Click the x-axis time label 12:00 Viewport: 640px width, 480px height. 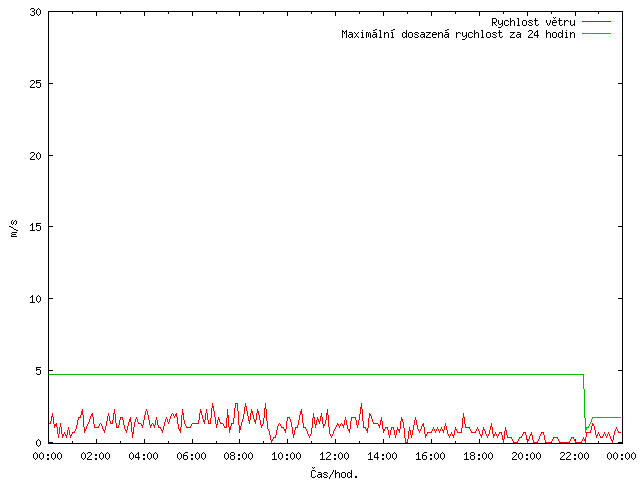click(x=334, y=456)
